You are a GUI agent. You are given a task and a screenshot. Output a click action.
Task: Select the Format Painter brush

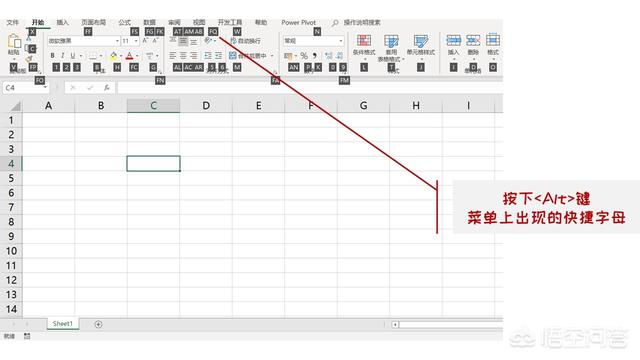29,59
